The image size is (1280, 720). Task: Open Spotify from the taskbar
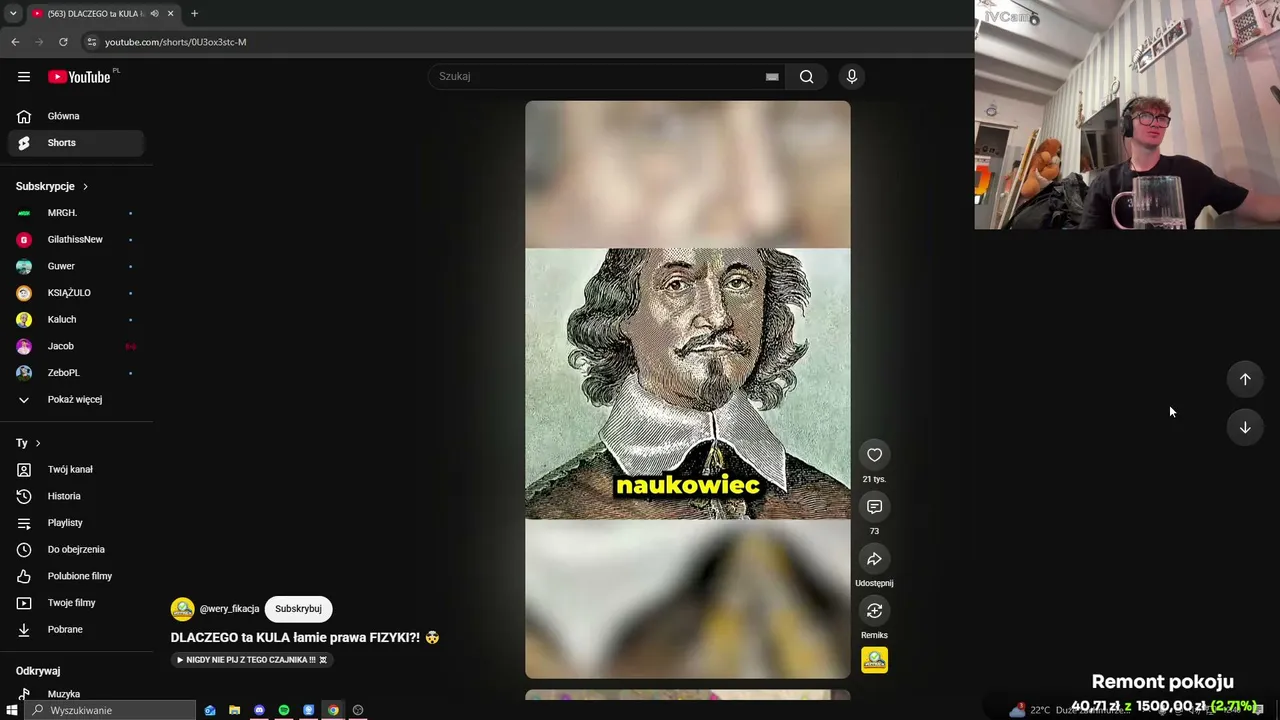pos(284,710)
